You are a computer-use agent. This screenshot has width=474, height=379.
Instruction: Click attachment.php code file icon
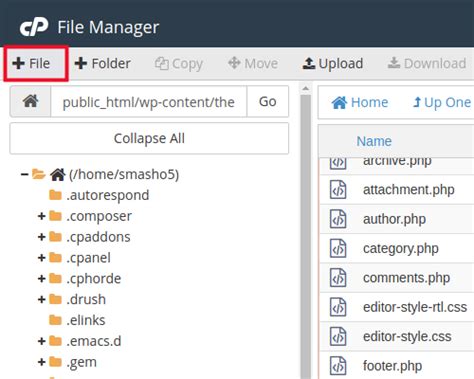point(338,190)
